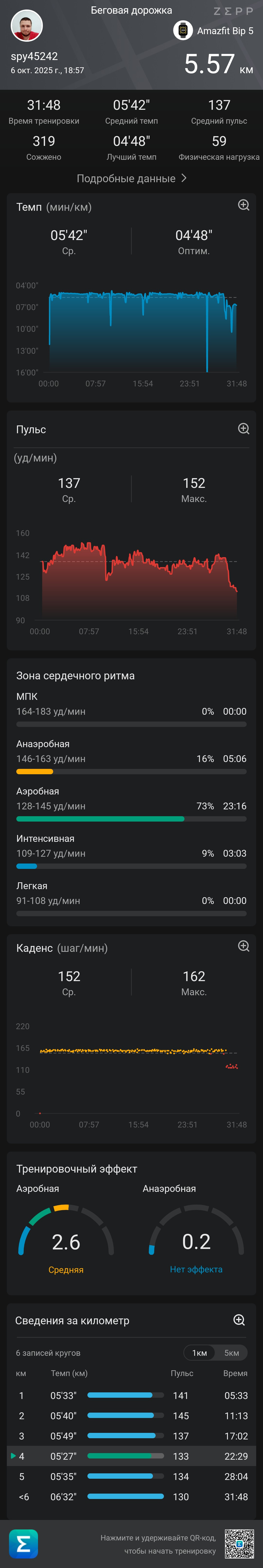Click the Анаэробная zone orange bar
Viewport: 263px width, 1568px height.
coord(35,771)
